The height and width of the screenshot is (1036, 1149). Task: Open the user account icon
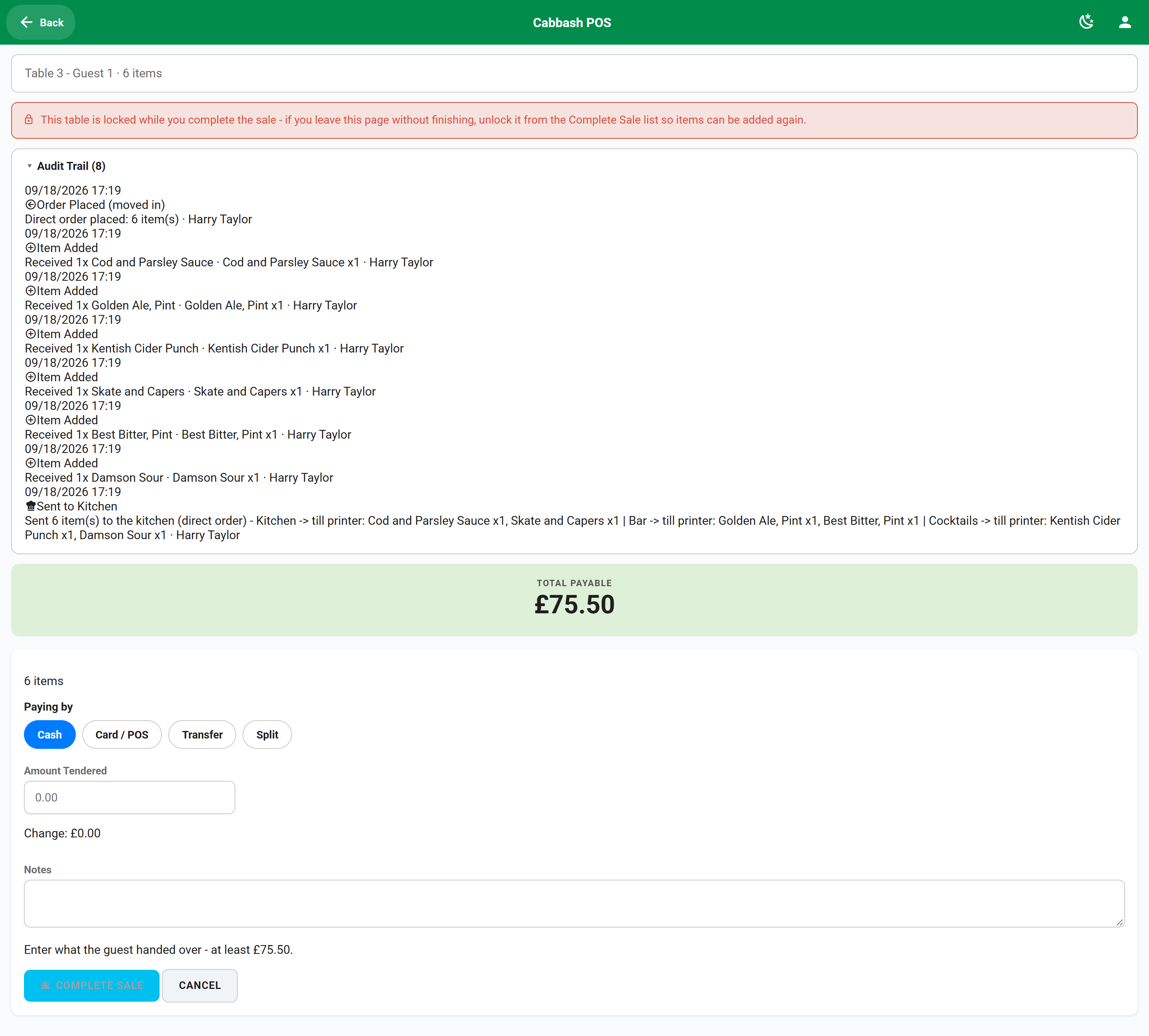[1125, 22]
